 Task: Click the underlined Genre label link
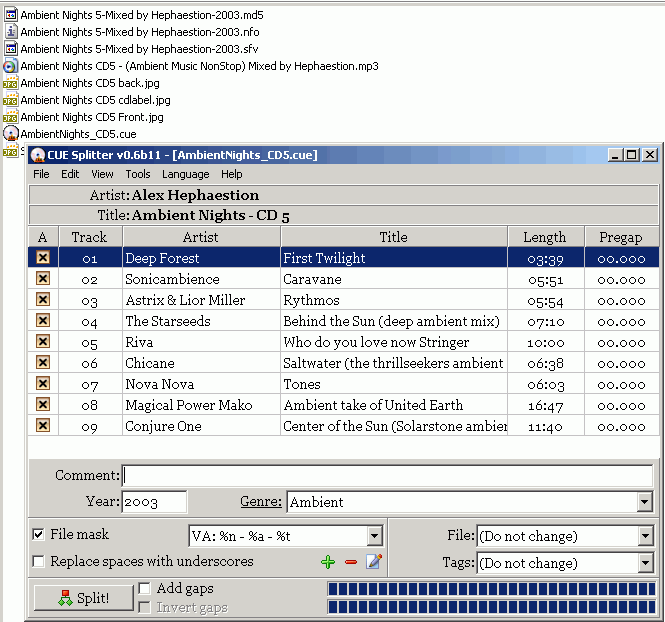click(x=261, y=502)
